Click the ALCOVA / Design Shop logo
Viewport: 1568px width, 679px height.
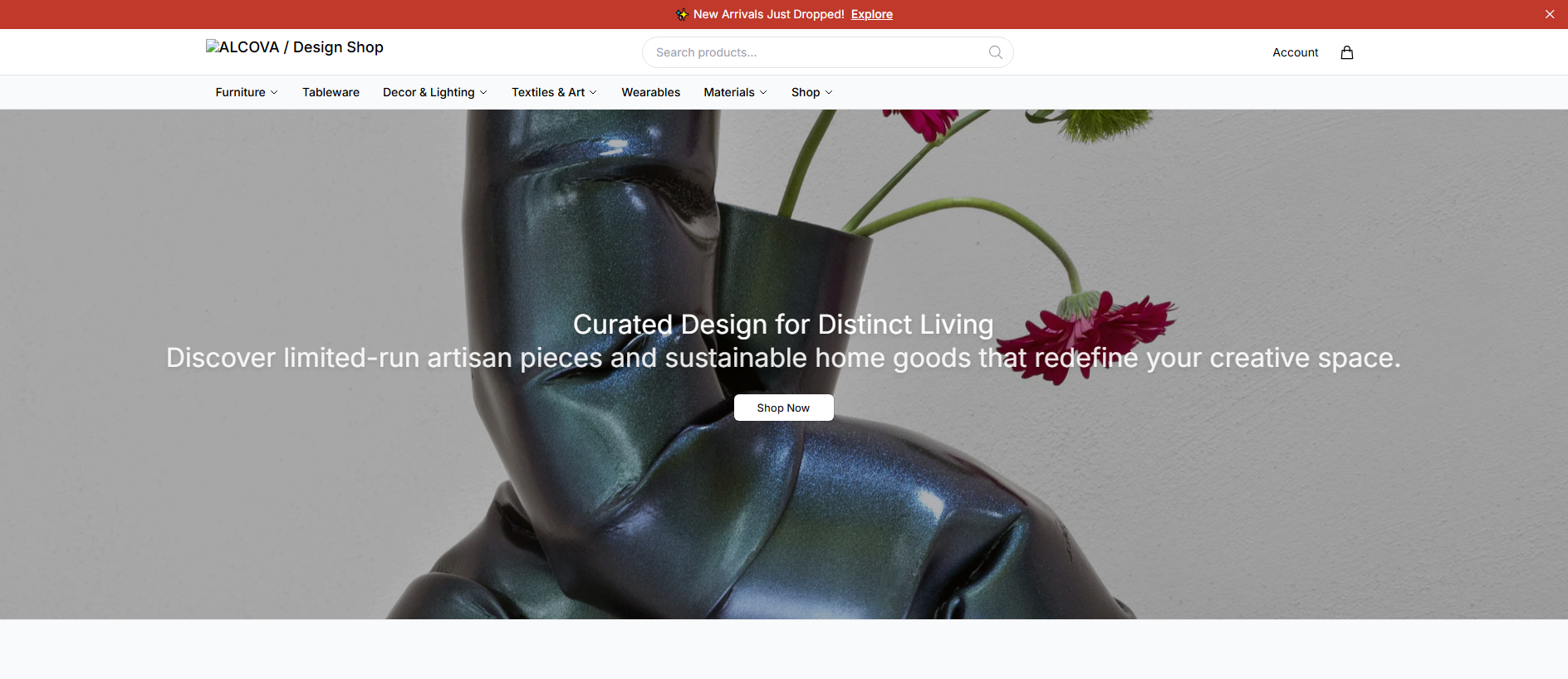tap(295, 47)
